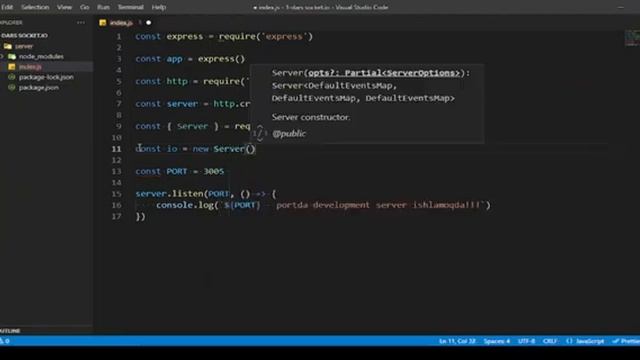The image size is (640, 360).
Task: Click the green node_modules folder icon
Action: tap(12, 56)
